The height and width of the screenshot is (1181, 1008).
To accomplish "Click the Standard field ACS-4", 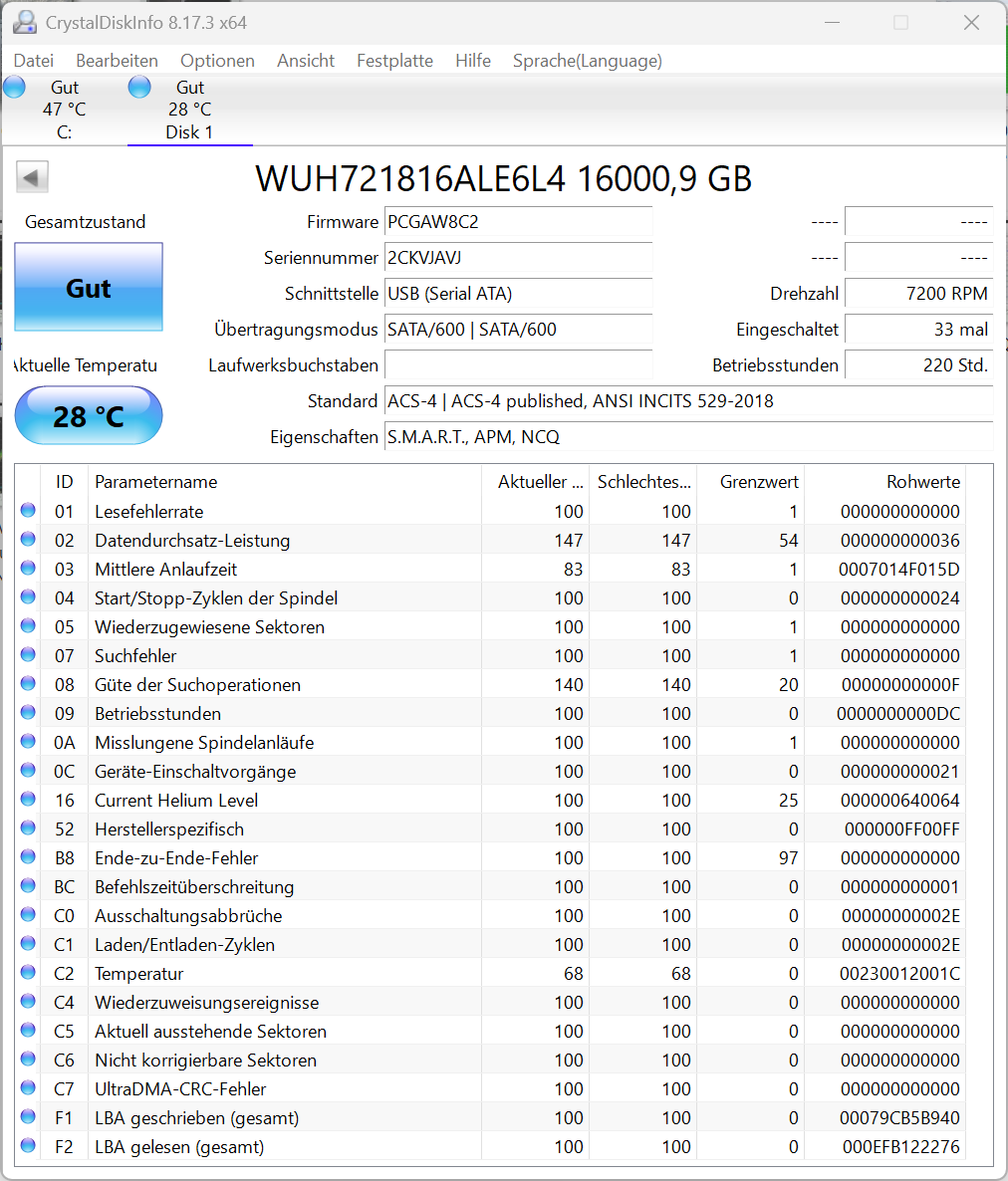I will tap(688, 401).
